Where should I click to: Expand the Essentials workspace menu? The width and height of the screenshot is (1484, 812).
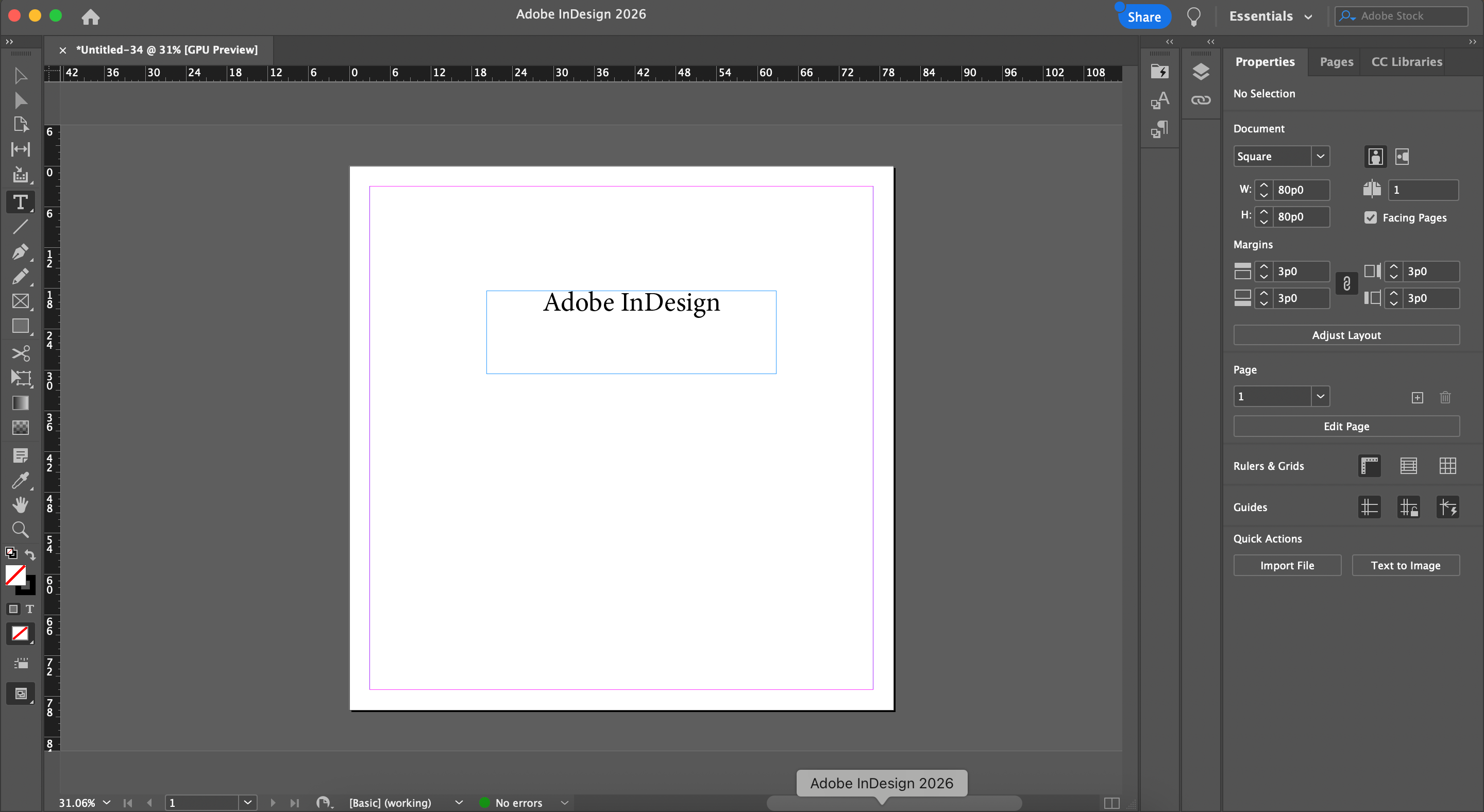[1270, 16]
